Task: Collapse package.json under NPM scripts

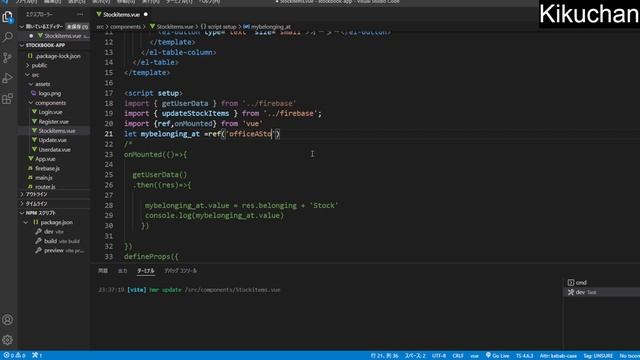Action: 26,222
